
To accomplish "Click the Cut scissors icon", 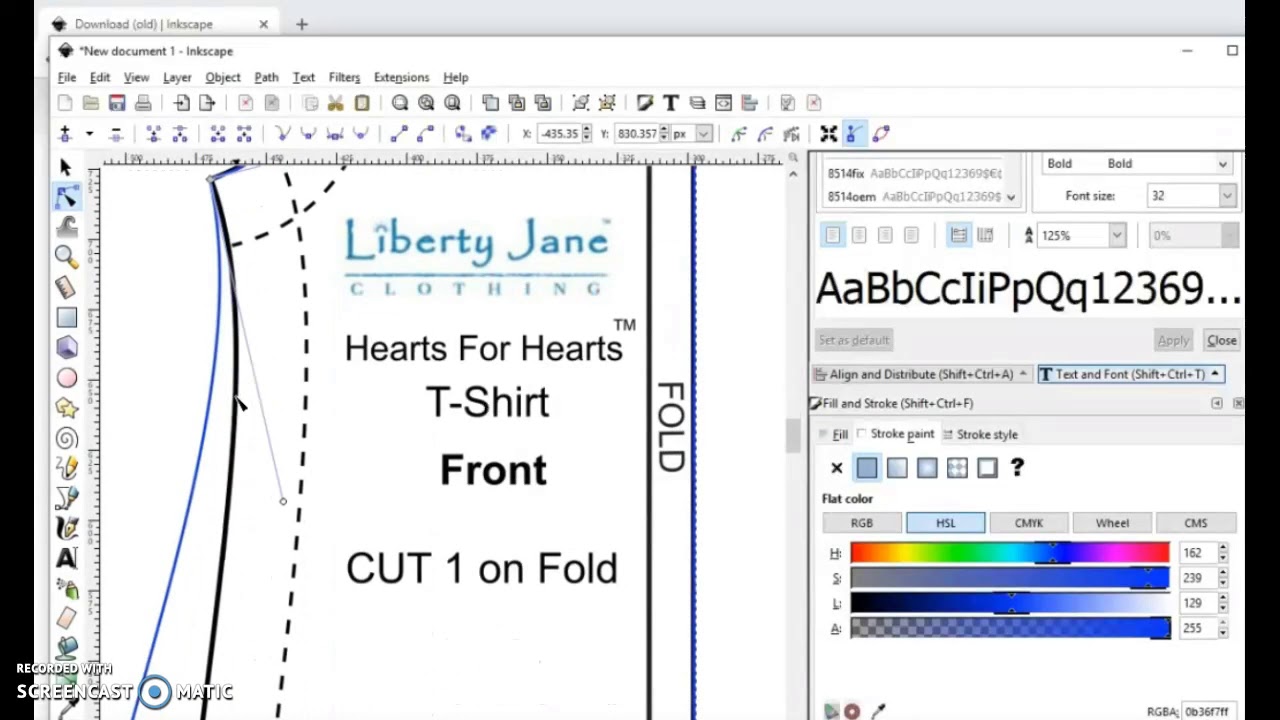I will [x=336, y=103].
